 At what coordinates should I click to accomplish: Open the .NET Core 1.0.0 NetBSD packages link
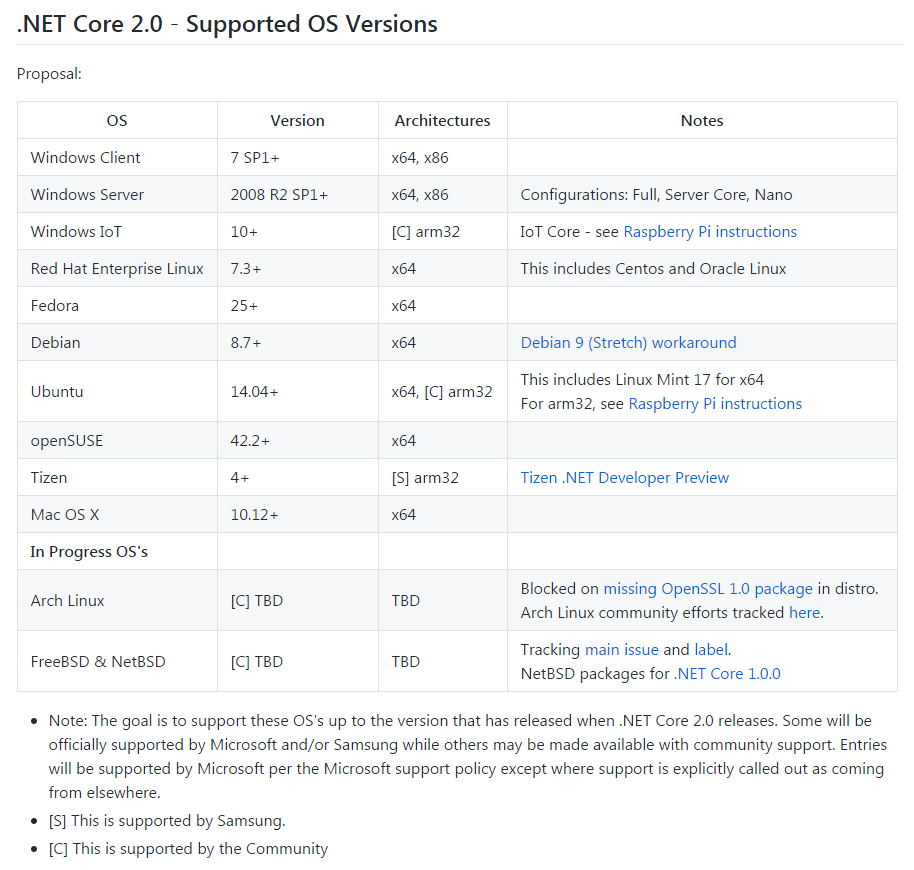(727, 674)
